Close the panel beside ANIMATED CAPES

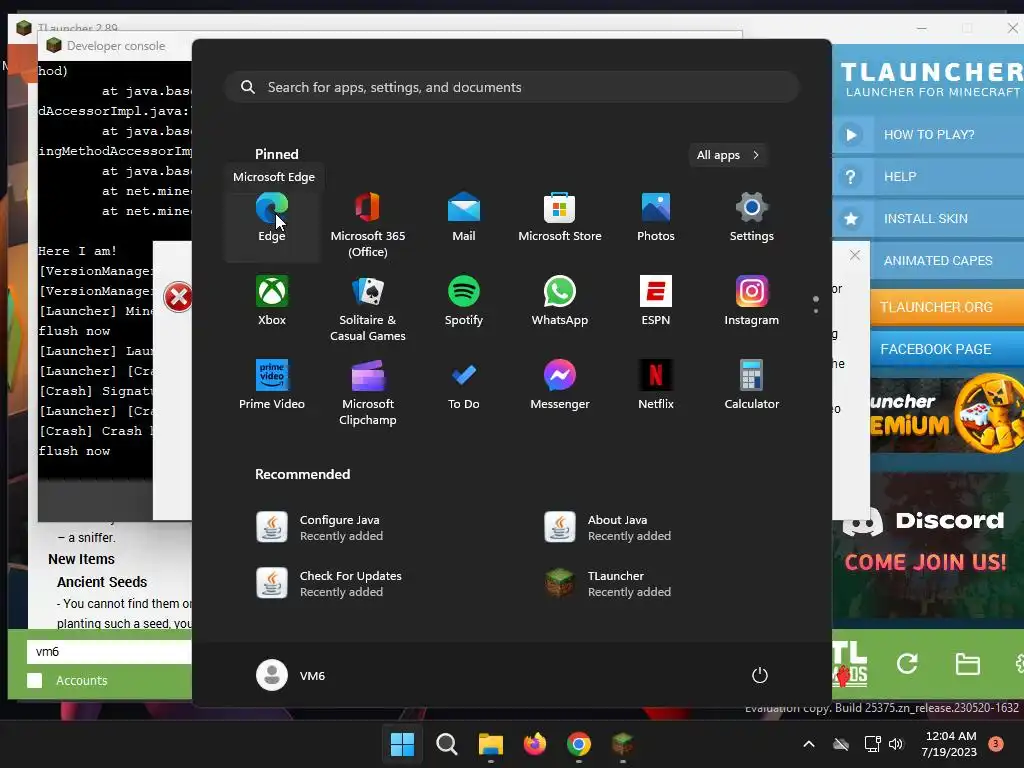point(855,255)
